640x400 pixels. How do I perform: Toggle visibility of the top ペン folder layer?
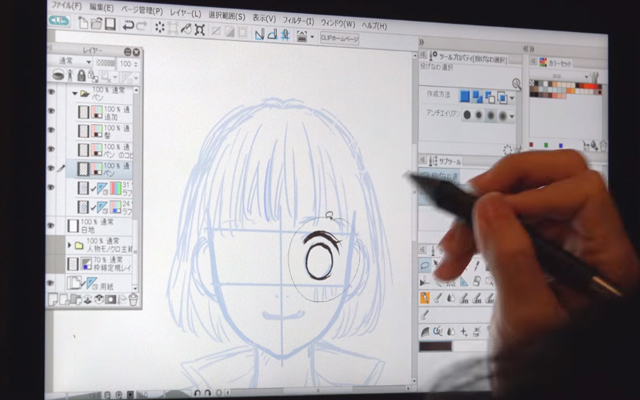pyautogui.click(x=52, y=93)
